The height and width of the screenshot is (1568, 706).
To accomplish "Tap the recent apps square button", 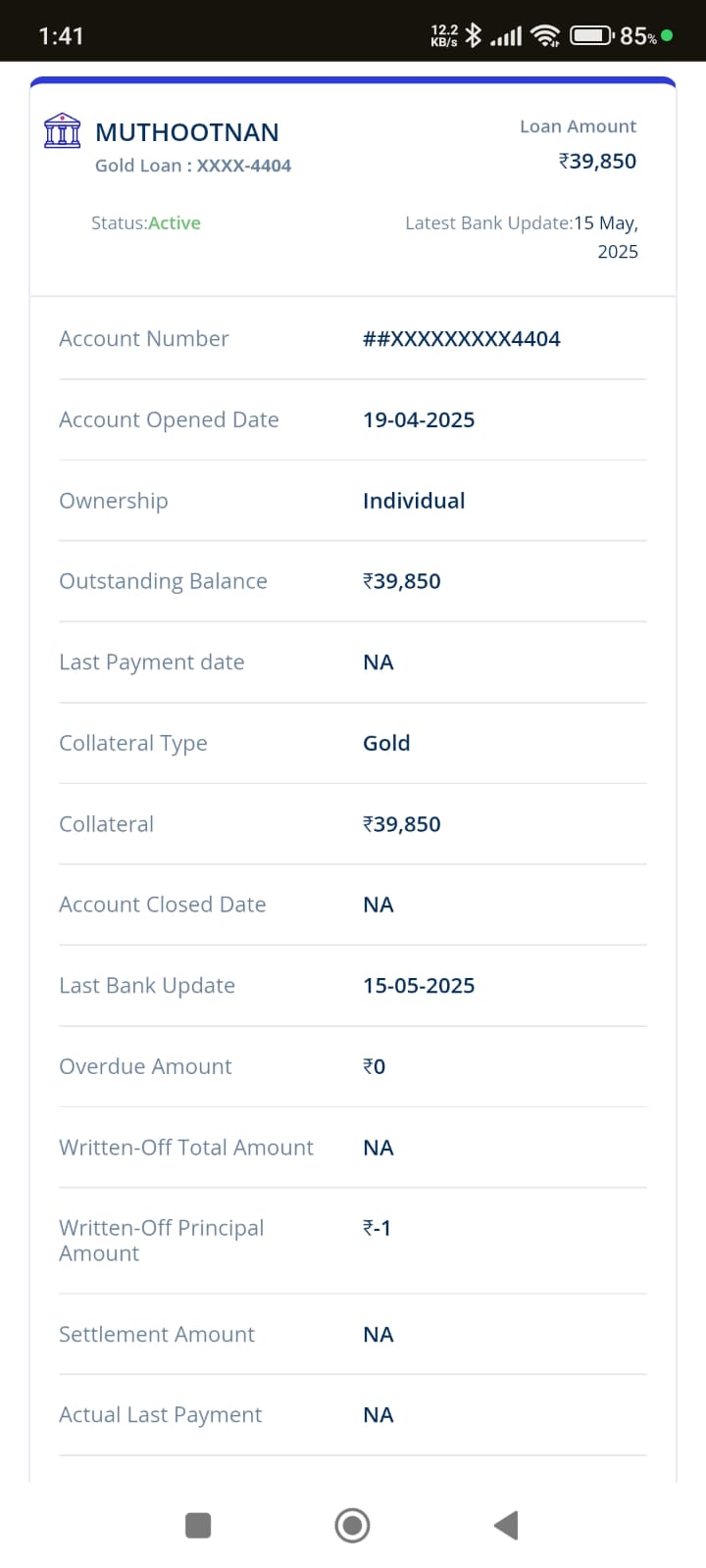I will 198,1525.
